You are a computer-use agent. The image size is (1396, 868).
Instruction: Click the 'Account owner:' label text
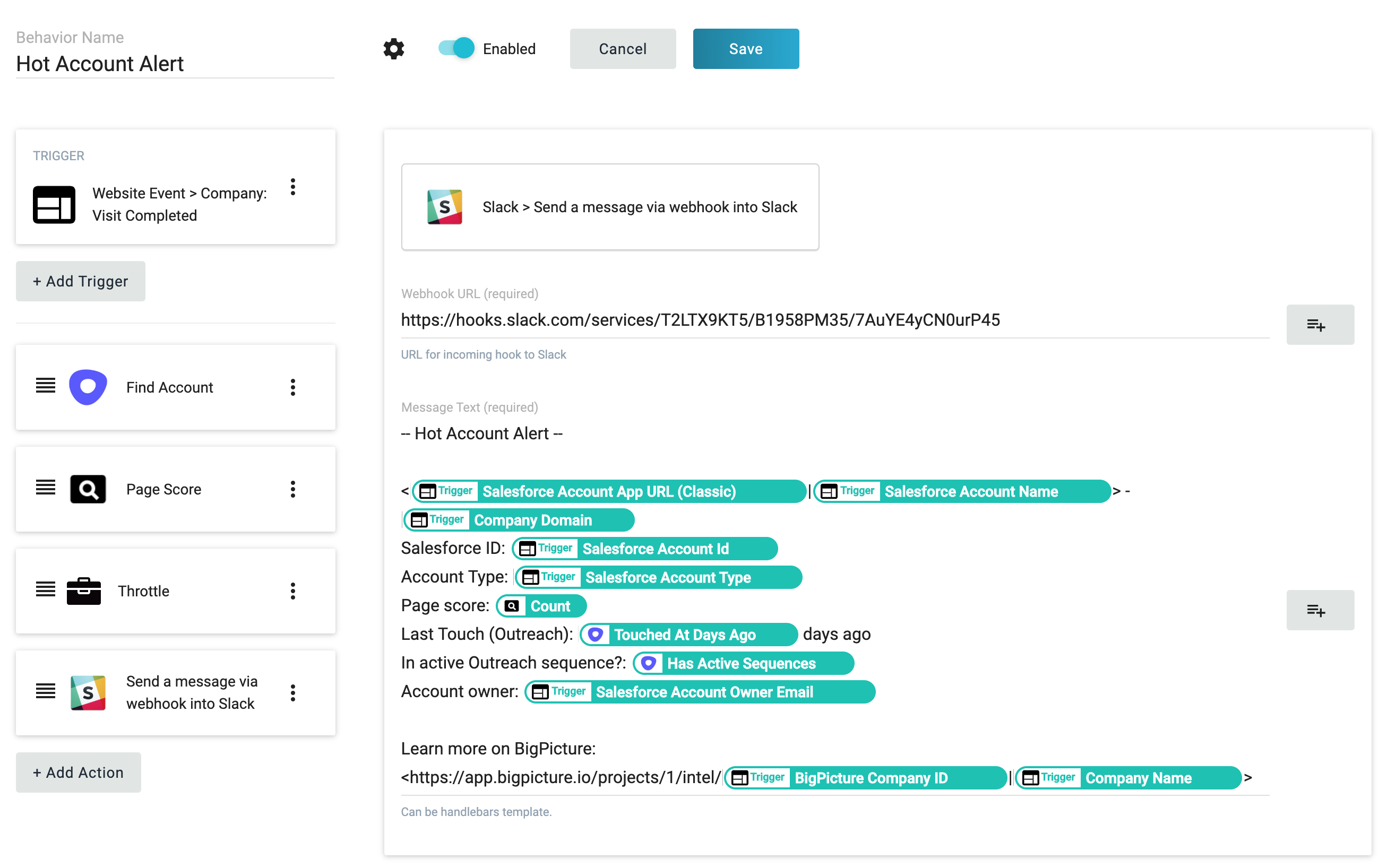click(459, 692)
